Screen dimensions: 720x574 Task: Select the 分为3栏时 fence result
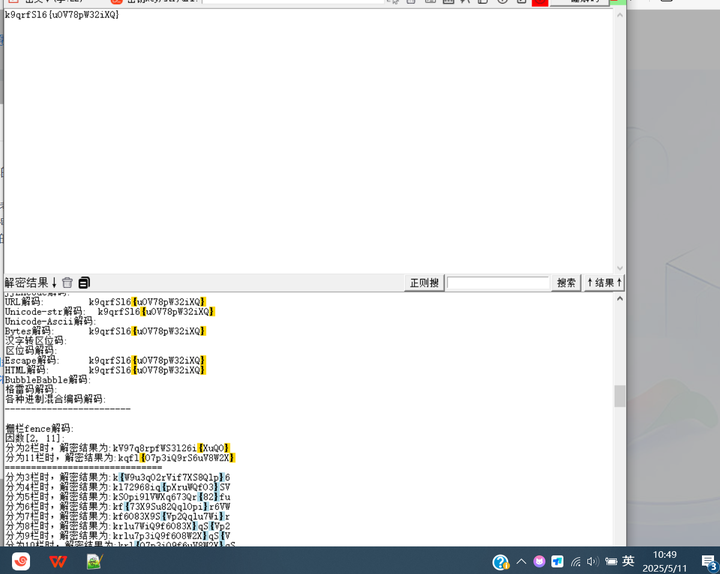118,478
